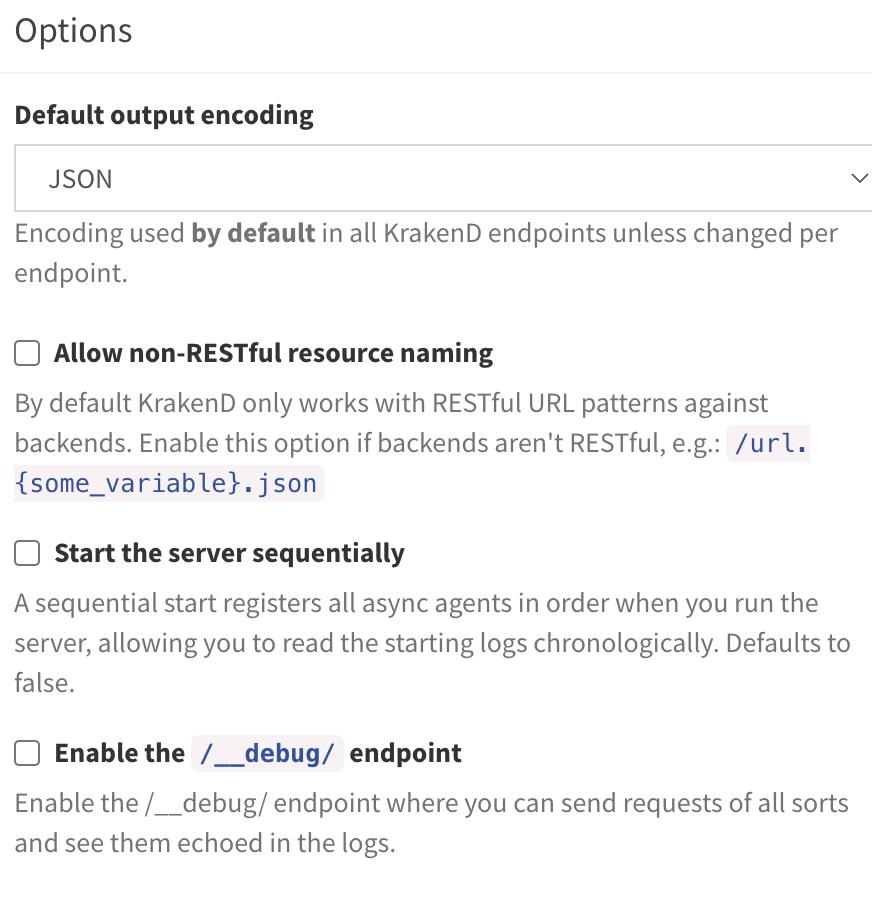Click the encoding description about KrakenD endpoints
Image resolution: width=872 pixels, height=910 pixels.
pyautogui.click(x=426, y=253)
